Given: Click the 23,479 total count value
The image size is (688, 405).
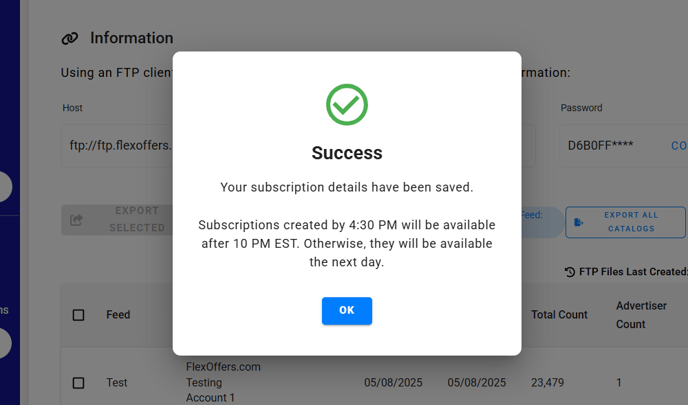Looking at the screenshot, I should coord(547,383).
